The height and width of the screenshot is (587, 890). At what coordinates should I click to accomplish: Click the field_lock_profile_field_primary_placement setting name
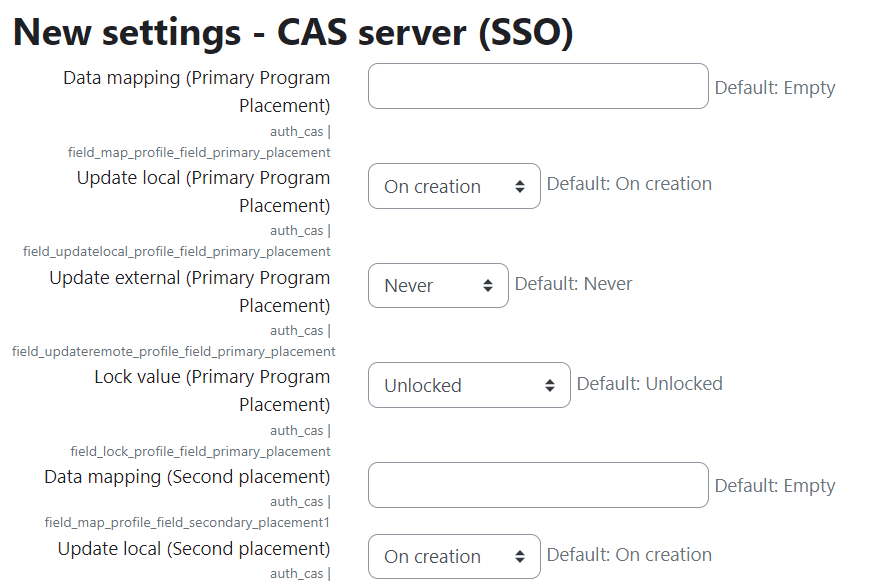[200, 451]
